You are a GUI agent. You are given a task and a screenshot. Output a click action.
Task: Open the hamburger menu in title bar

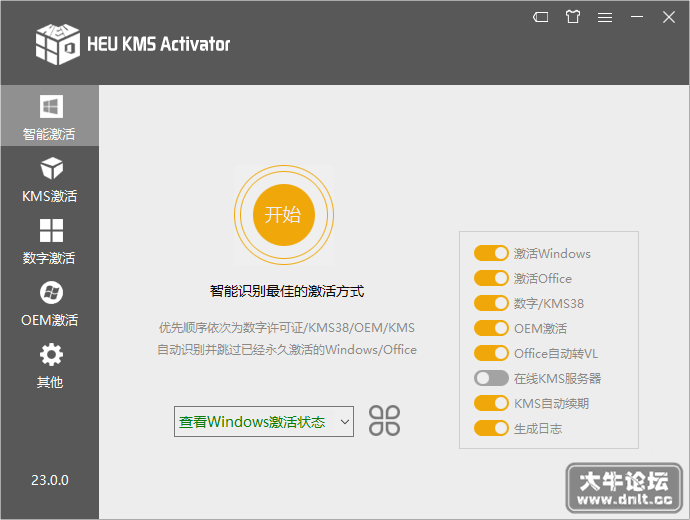pyautogui.click(x=605, y=17)
